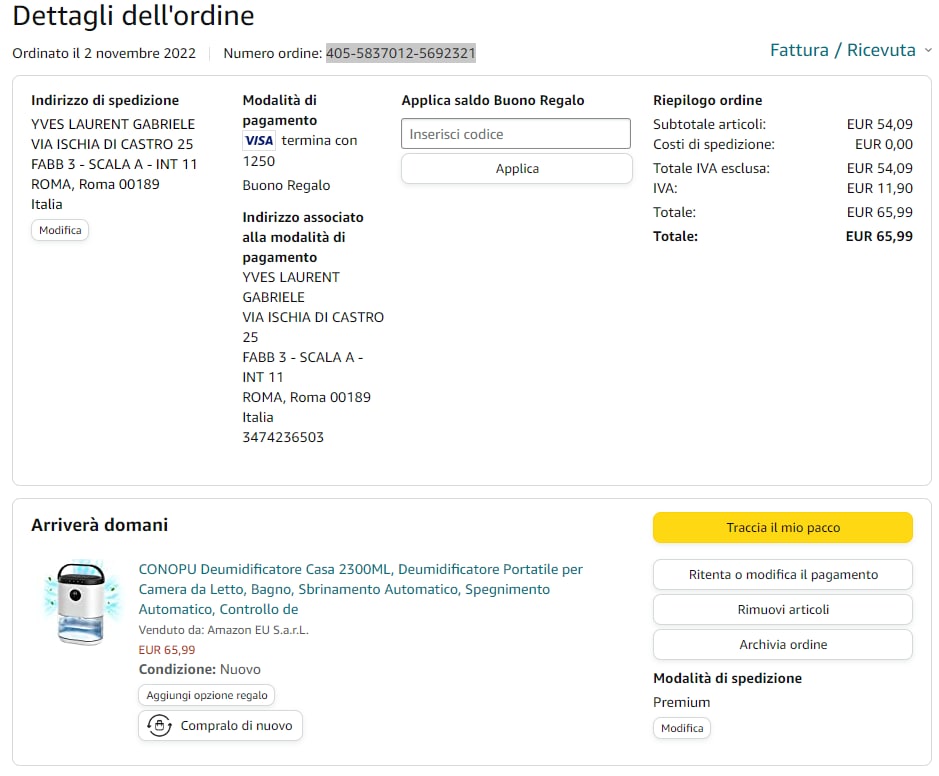The width and height of the screenshot is (939, 776).
Task: Click the VISA card logo
Action: (x=259, y=141)
